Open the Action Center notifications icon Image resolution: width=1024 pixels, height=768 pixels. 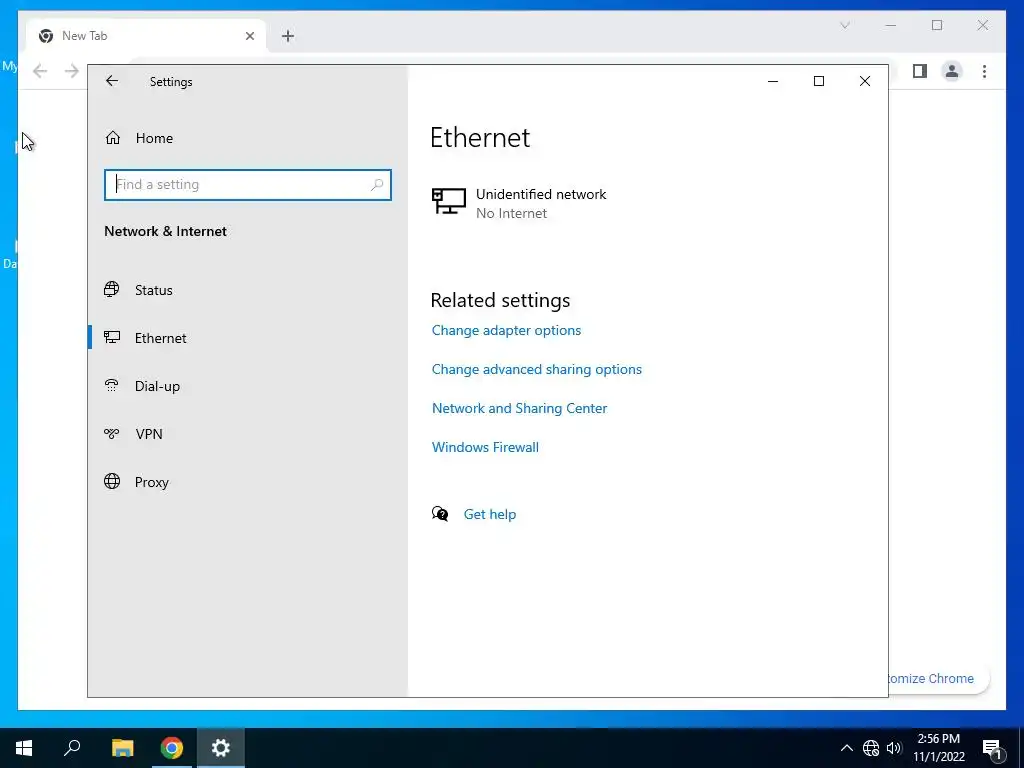(x=993, y=748)
